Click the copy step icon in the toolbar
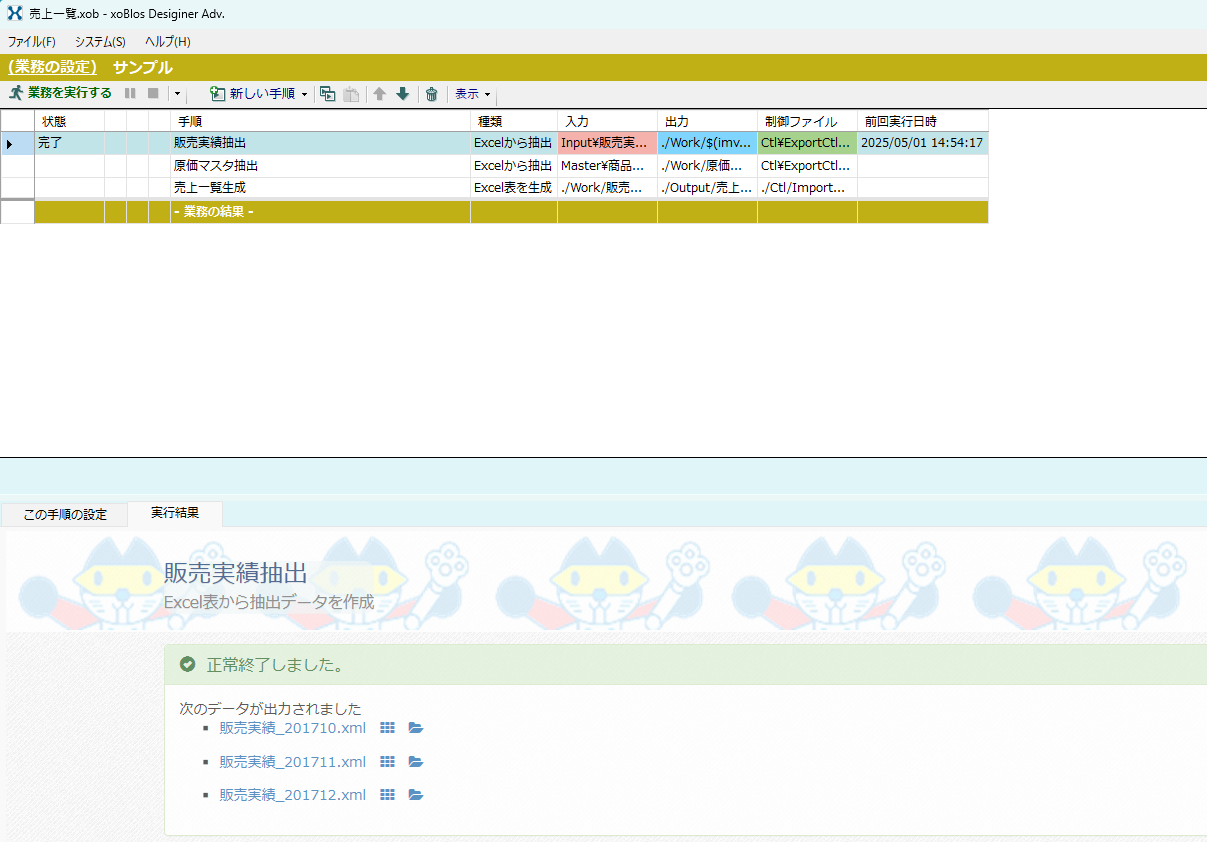1207x842 pixels. point(327,94)
